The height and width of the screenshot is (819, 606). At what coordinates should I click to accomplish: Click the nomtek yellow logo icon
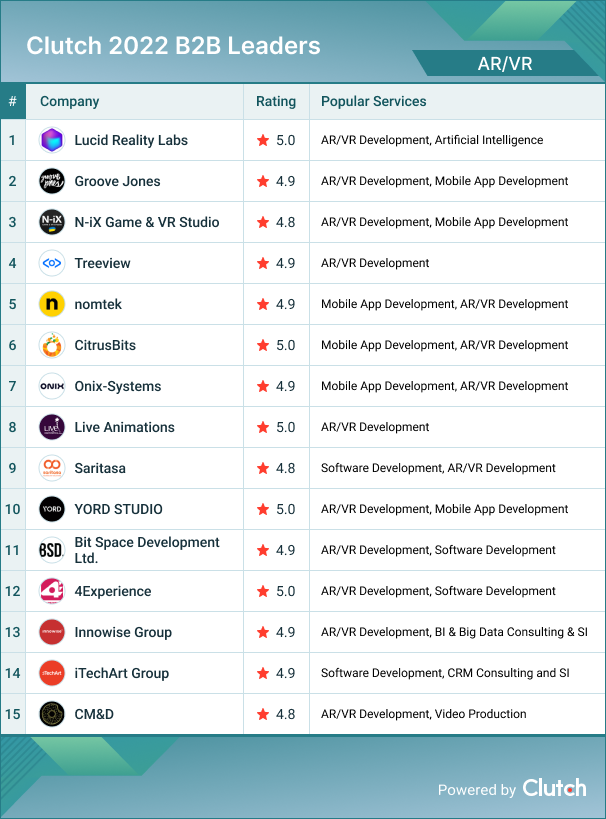52,304
